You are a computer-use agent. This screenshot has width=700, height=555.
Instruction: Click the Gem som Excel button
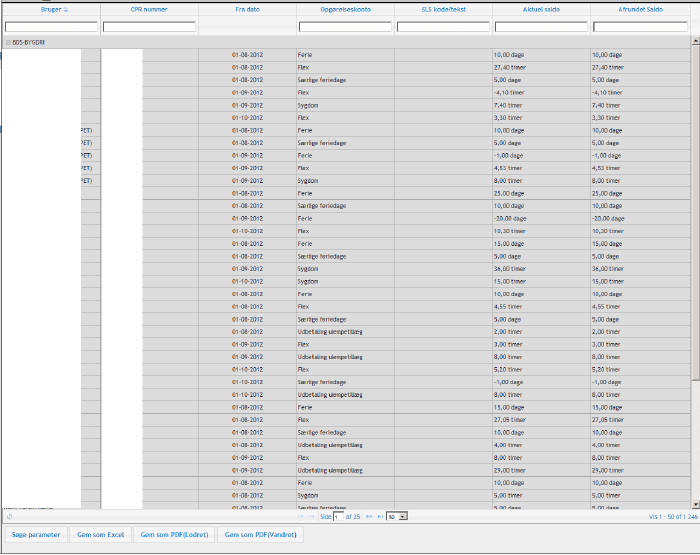coord(101,535)
